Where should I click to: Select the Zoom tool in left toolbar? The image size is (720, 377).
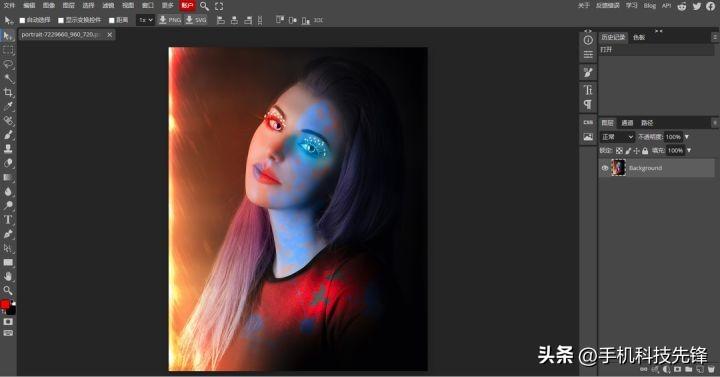pyautogui.click(x=8, y=290)
